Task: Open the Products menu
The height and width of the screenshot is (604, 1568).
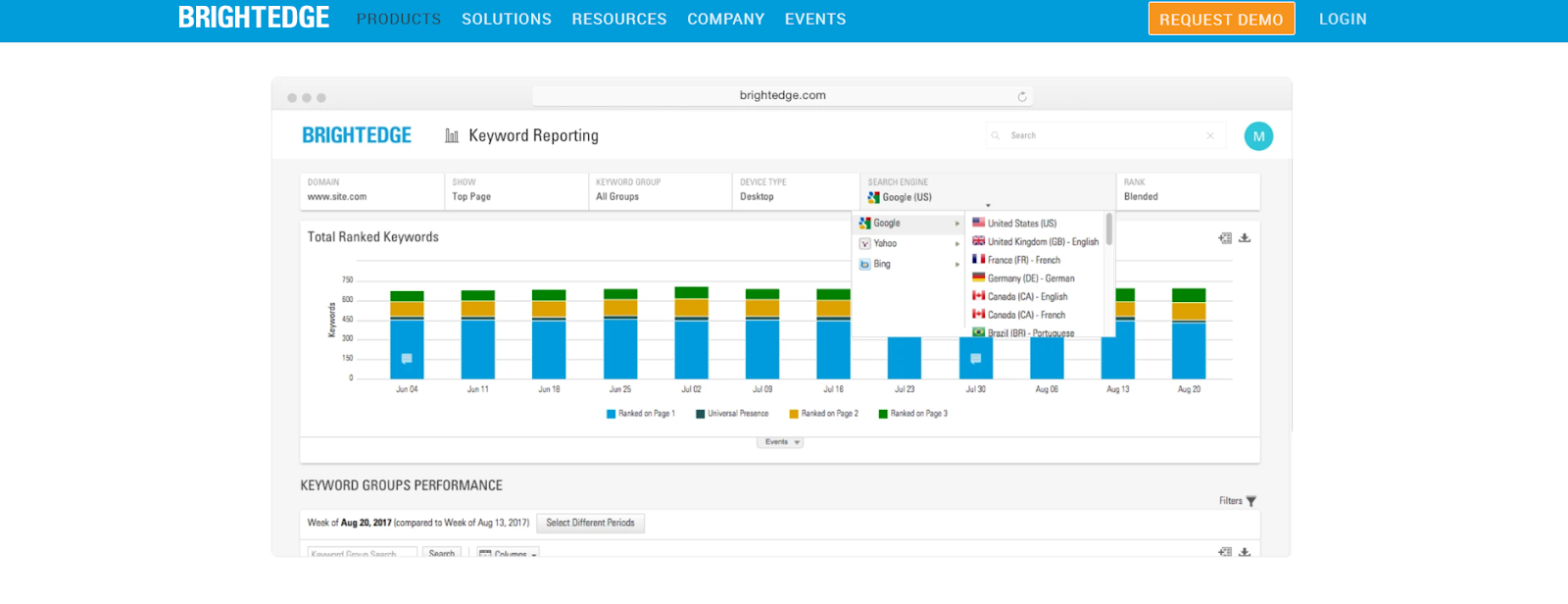Action: pos(399,19)
